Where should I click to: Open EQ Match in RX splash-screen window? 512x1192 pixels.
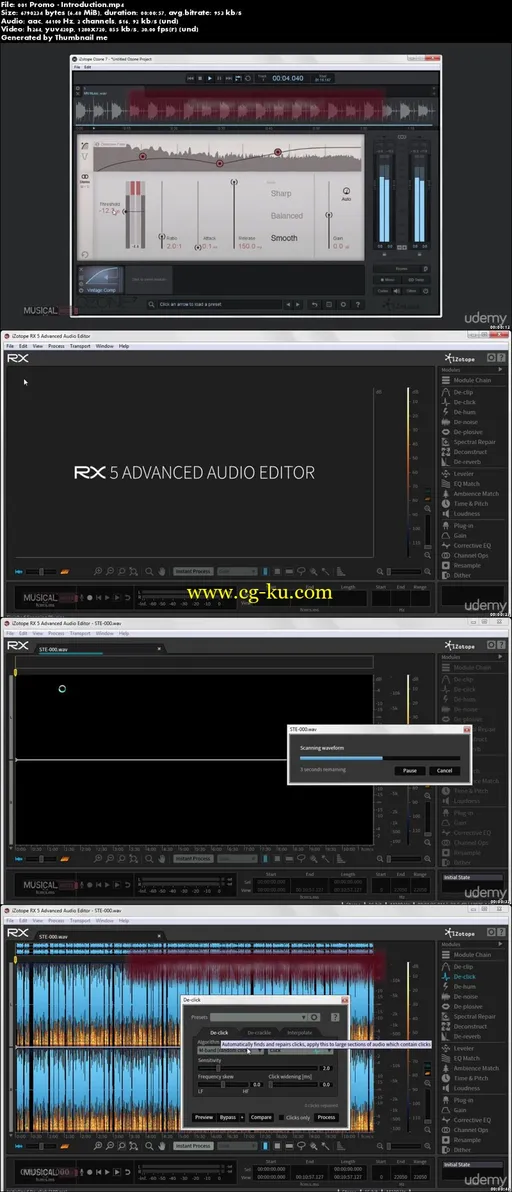[466, 483]
